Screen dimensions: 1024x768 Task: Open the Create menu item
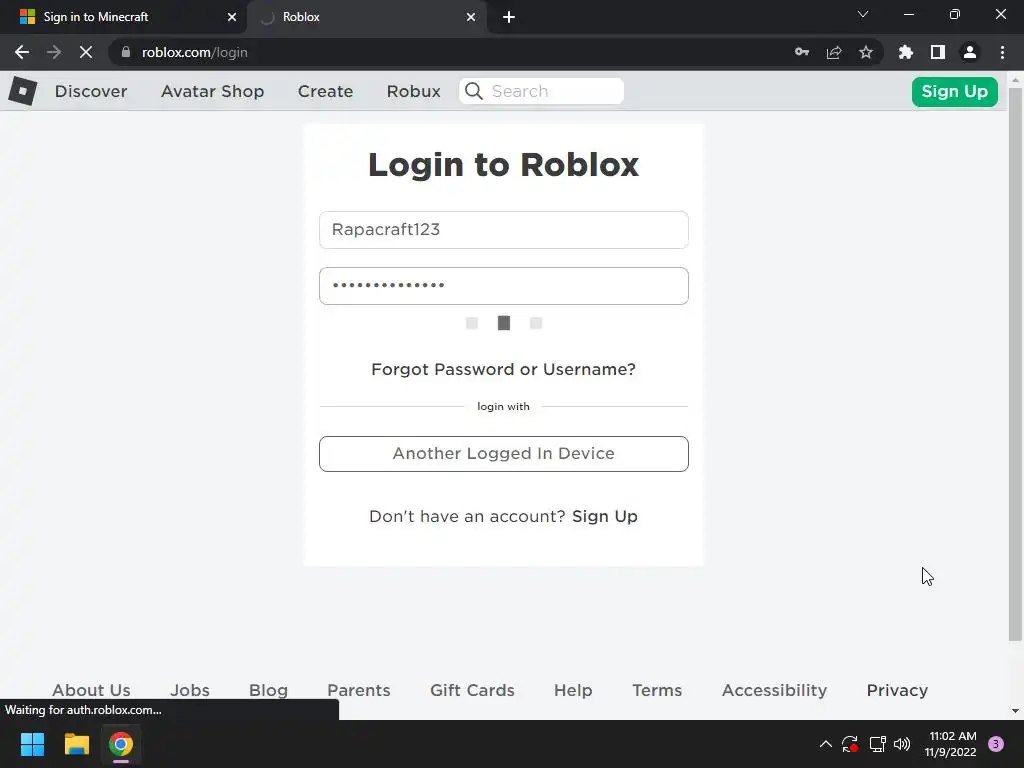coord(325,91)
